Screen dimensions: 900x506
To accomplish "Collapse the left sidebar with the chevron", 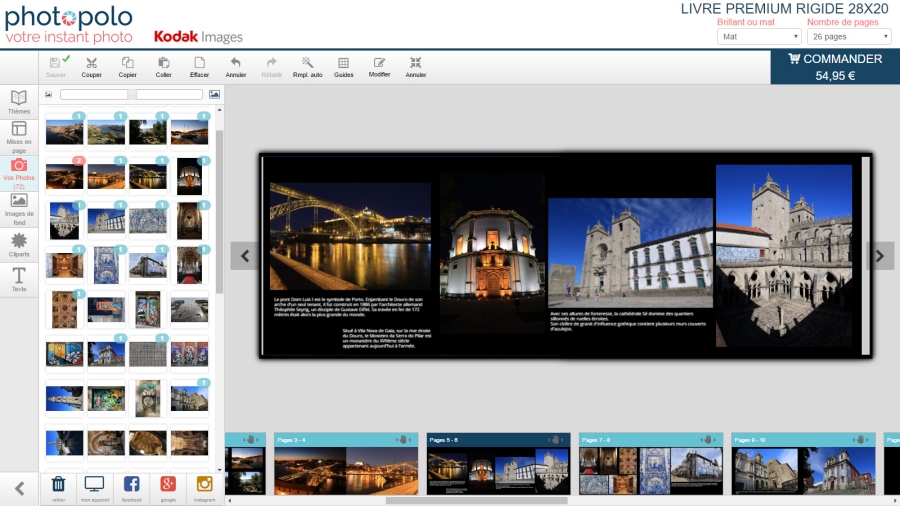I will (x=19, y=488).
